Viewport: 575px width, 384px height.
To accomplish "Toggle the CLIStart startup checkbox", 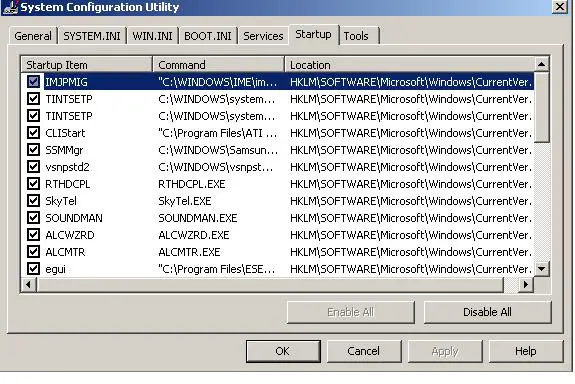I will (x=33, y=132).
